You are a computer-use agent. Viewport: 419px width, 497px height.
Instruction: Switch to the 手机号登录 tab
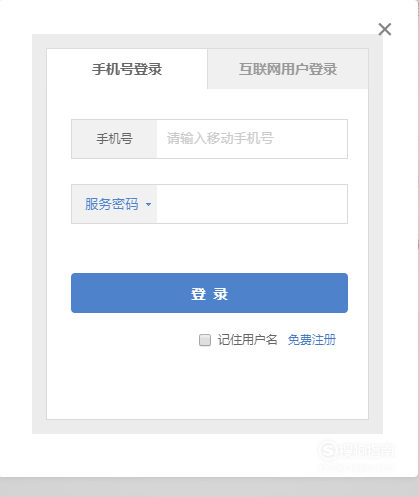tap(127, 69)
